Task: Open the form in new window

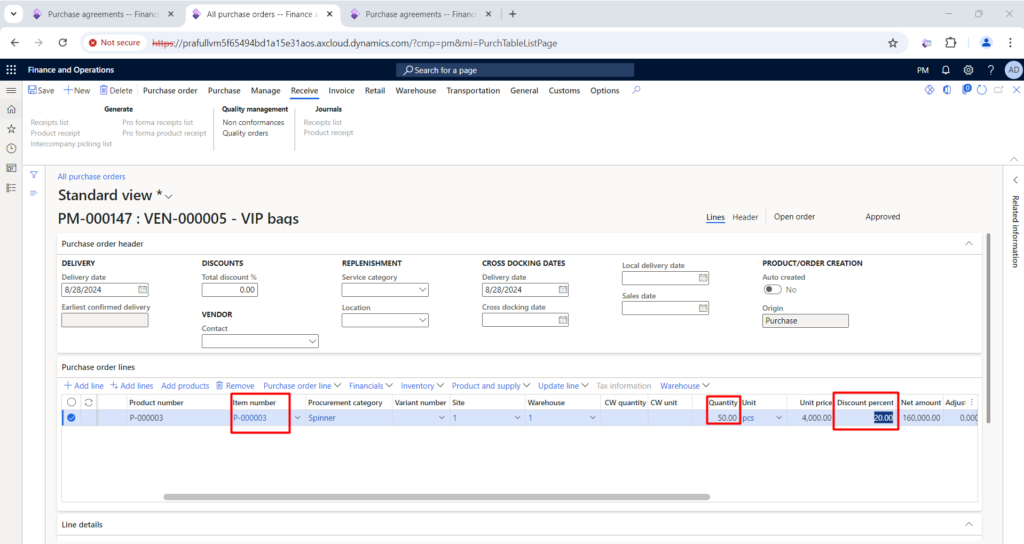Action: point(999,90)
